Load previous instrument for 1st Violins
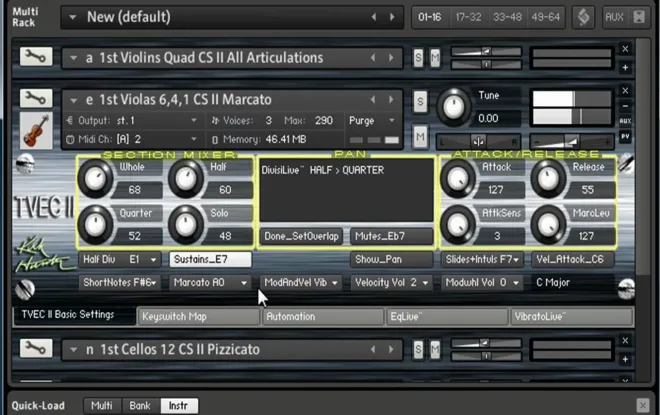The image size is (660, 415). pyautogui.click(x=373, y=58)
